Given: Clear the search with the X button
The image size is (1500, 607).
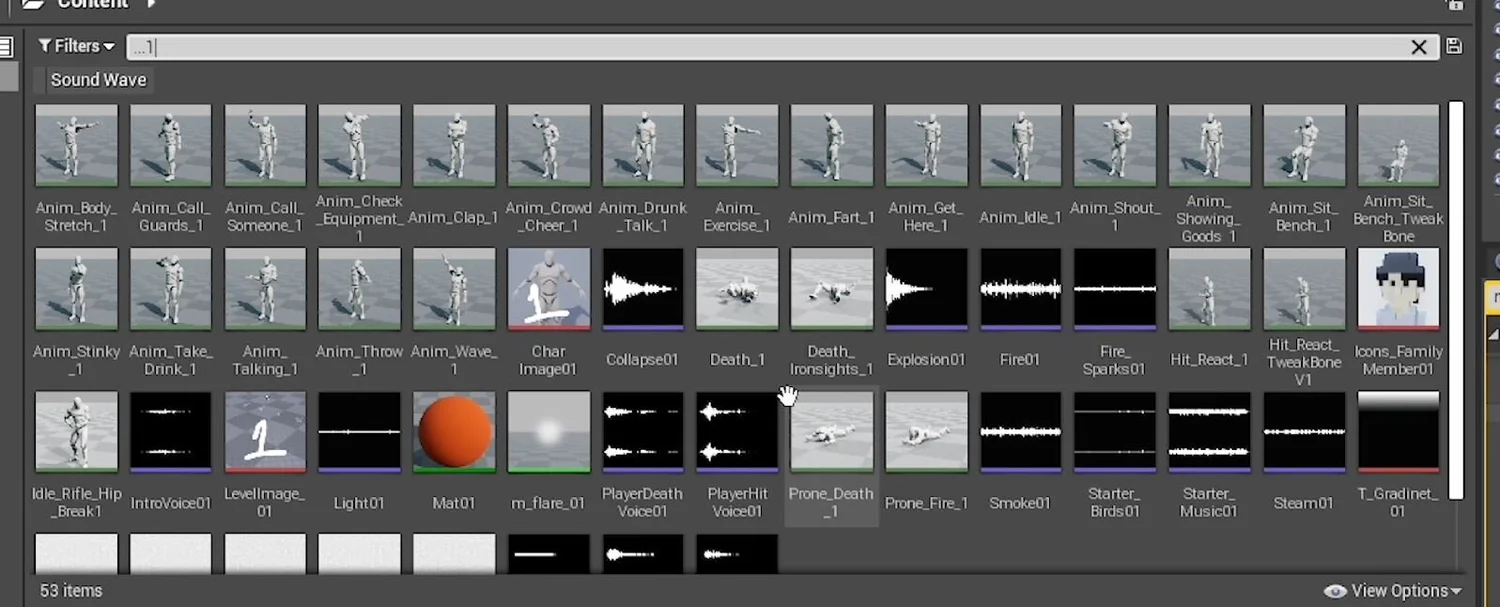Looking at the screenshot, I should (x=1420, y=46).
